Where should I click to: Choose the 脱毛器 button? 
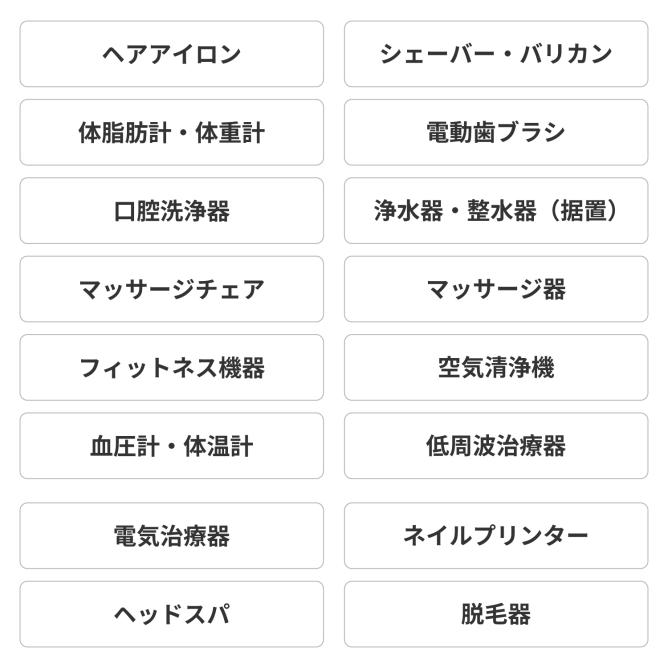tap(495, 614)
